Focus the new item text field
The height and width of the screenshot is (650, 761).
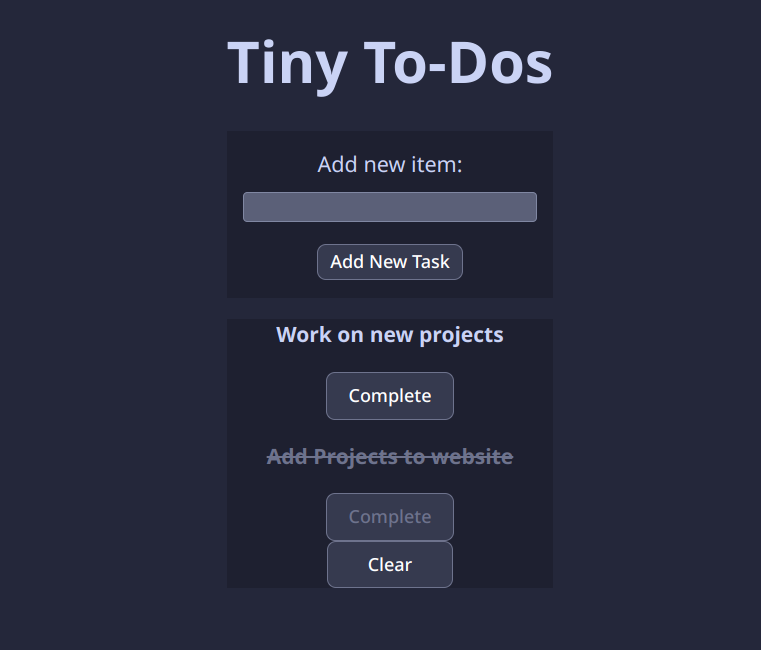click(390, 207)
